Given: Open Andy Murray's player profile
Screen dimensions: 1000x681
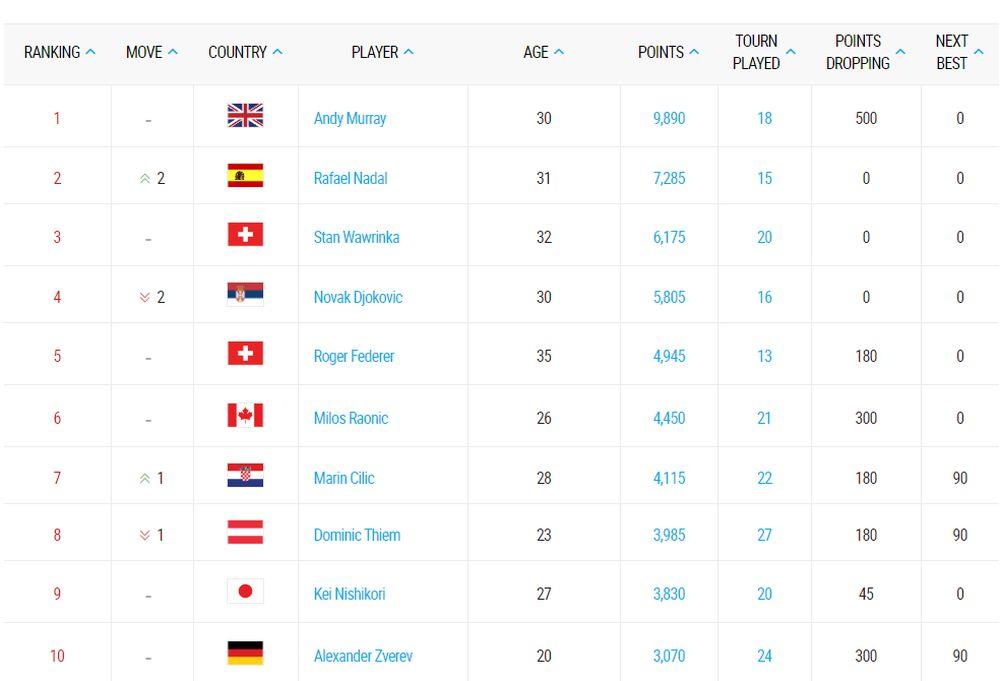Looking at the screenshot, I should coord(350,118).
